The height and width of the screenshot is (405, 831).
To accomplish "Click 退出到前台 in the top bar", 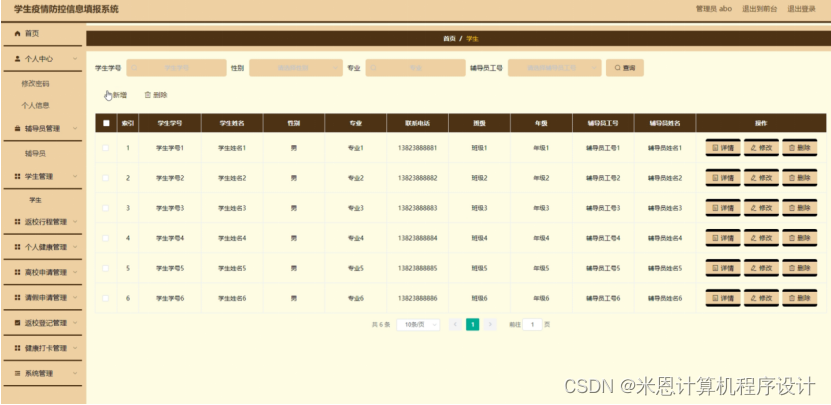I will tap(759, 9).
